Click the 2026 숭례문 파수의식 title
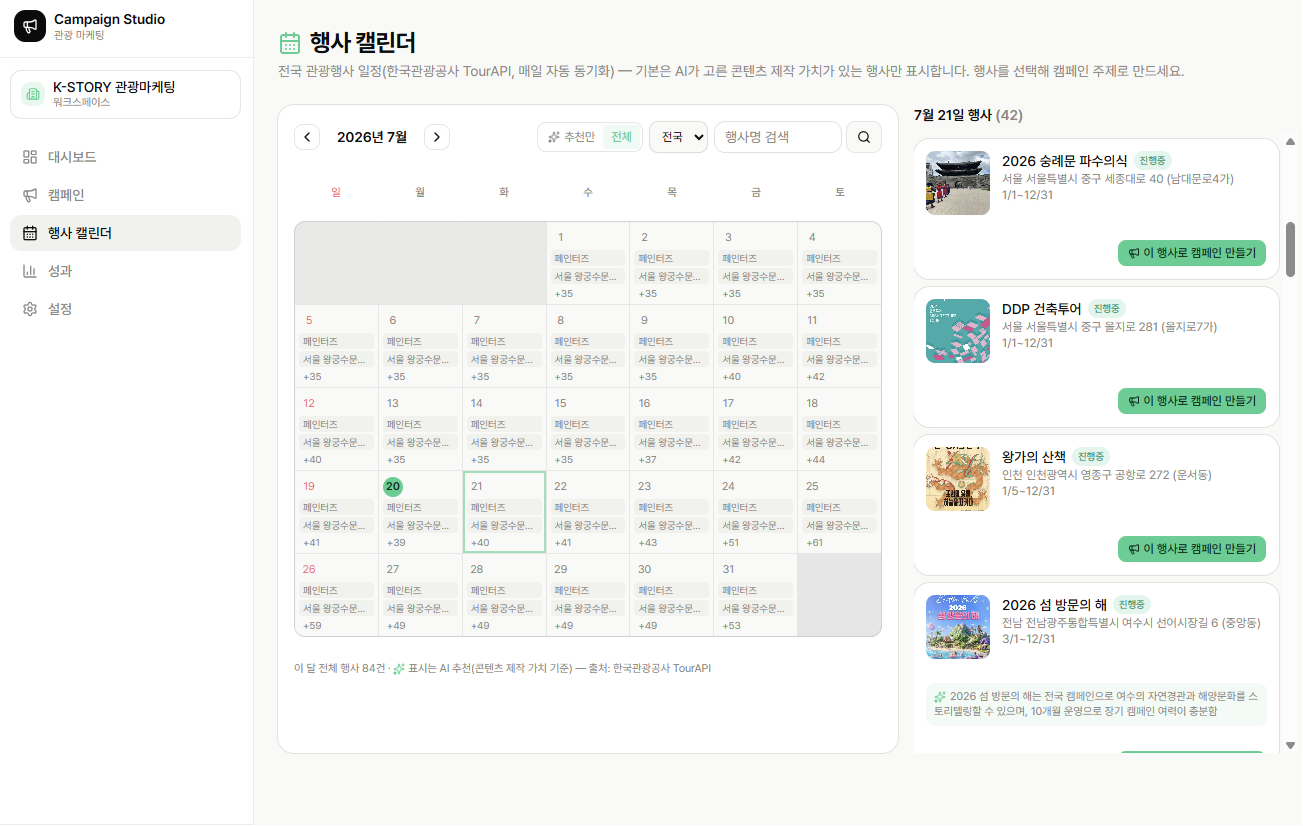 coord(1064,161)
